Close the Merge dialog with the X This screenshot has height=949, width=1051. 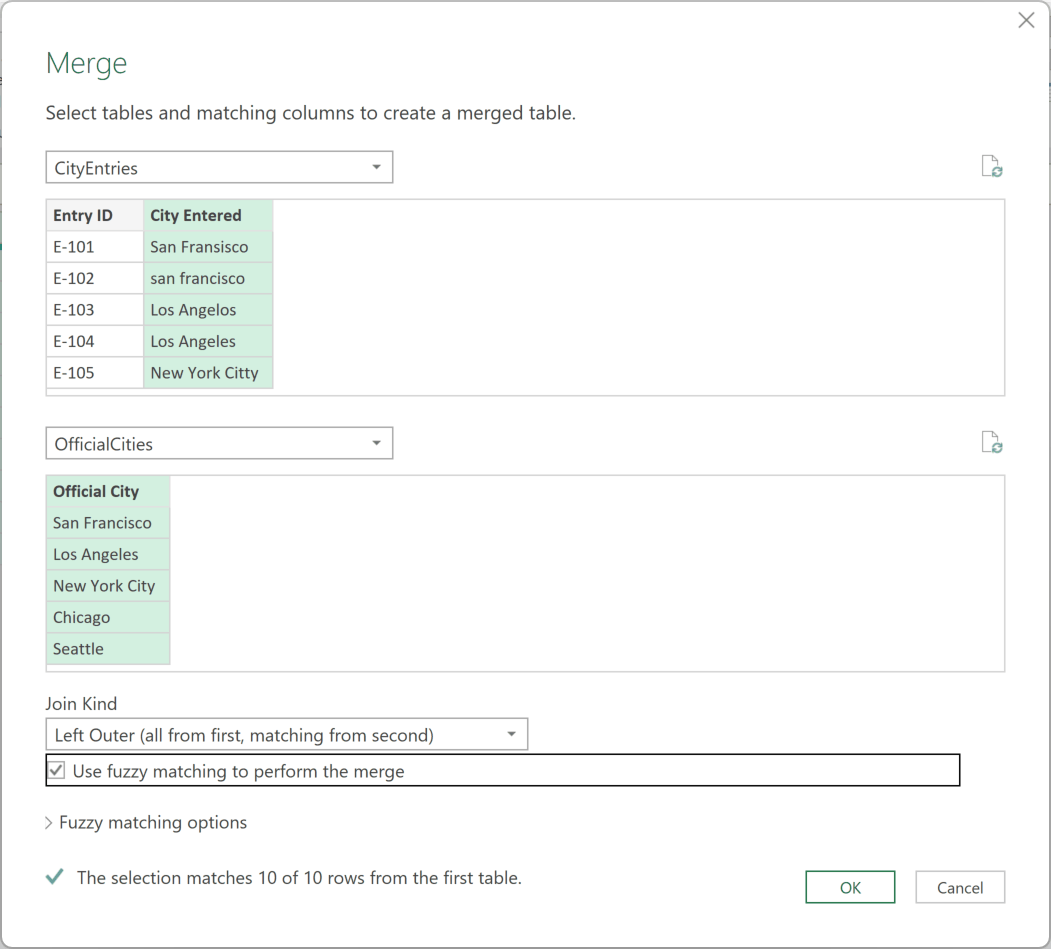(x=1026, y=20)
